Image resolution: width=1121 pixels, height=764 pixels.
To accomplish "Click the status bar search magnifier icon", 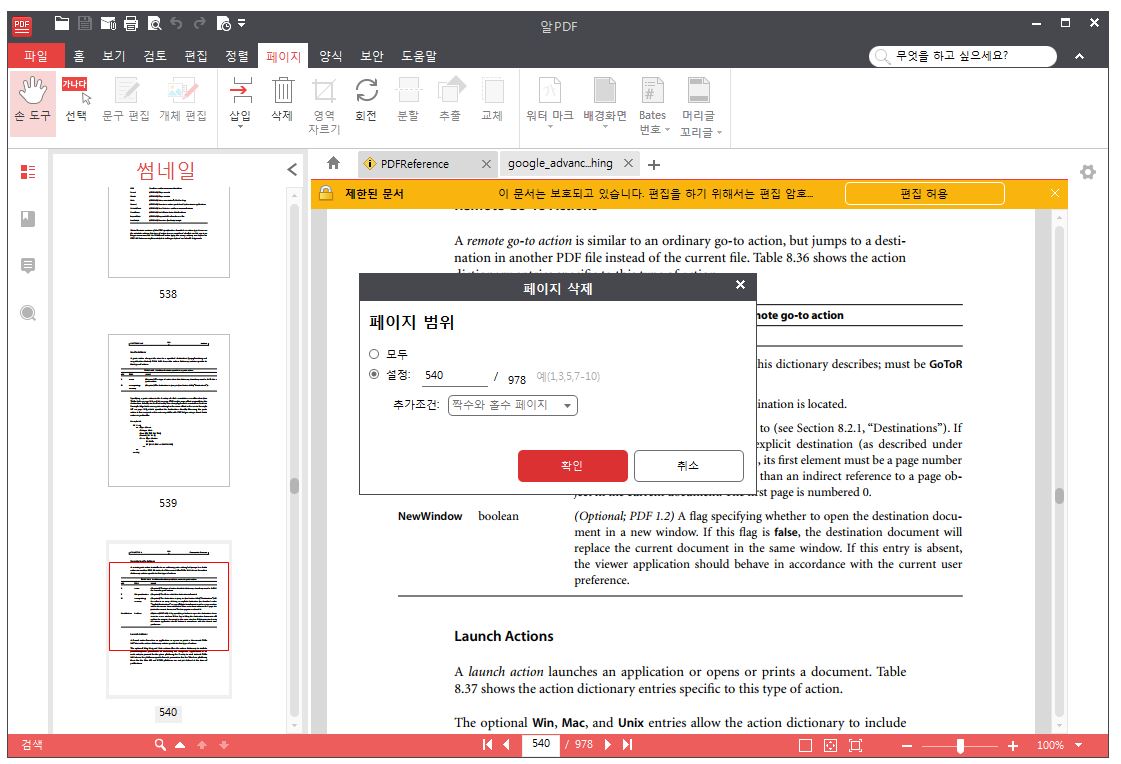I will [160, 745].
